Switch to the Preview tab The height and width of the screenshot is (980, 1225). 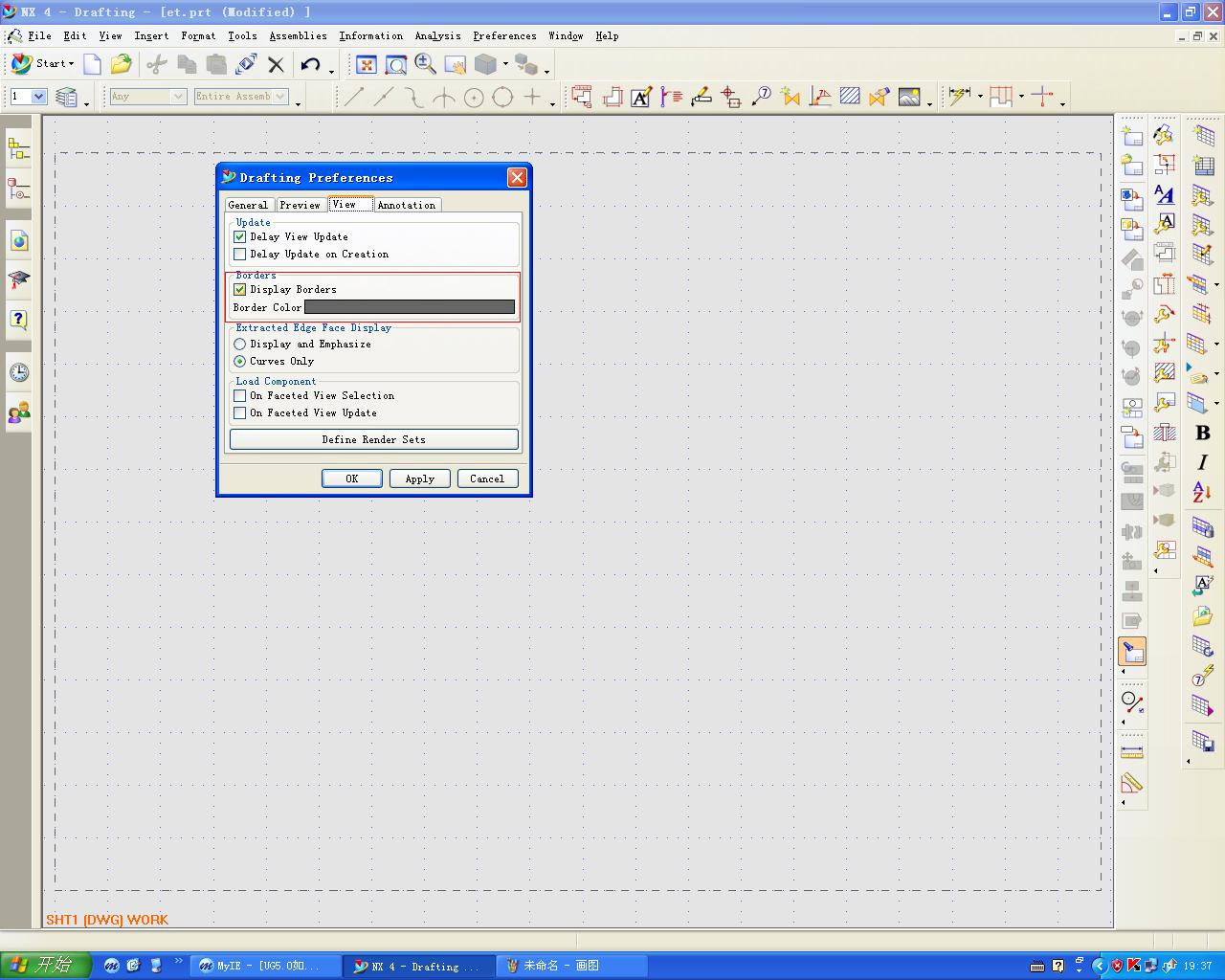pyautogui.click(x=300, y=206)
